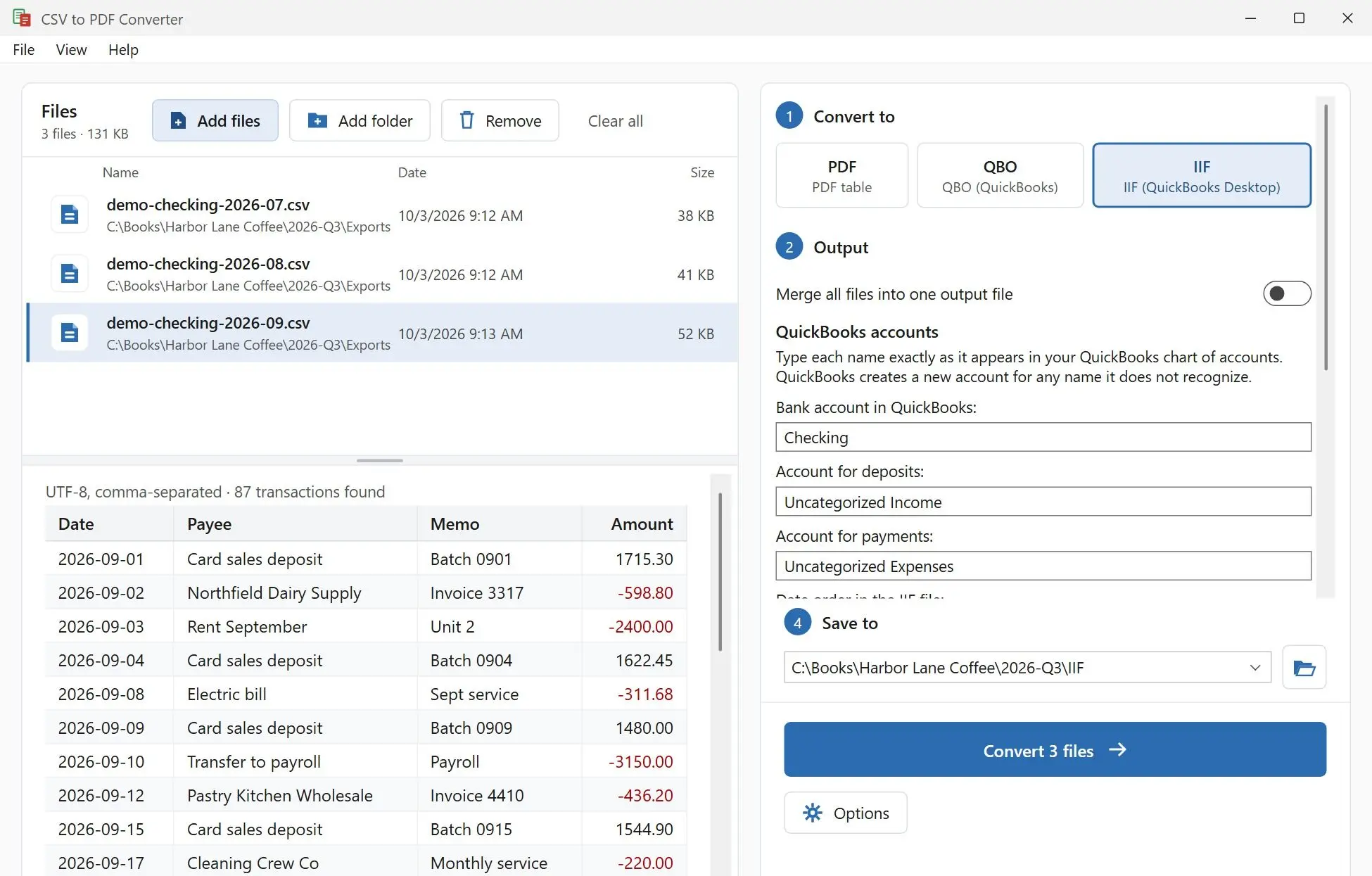Click the Bank account in QuickBooks field
The image size is (1372, 876).
tap(1043, 437)
